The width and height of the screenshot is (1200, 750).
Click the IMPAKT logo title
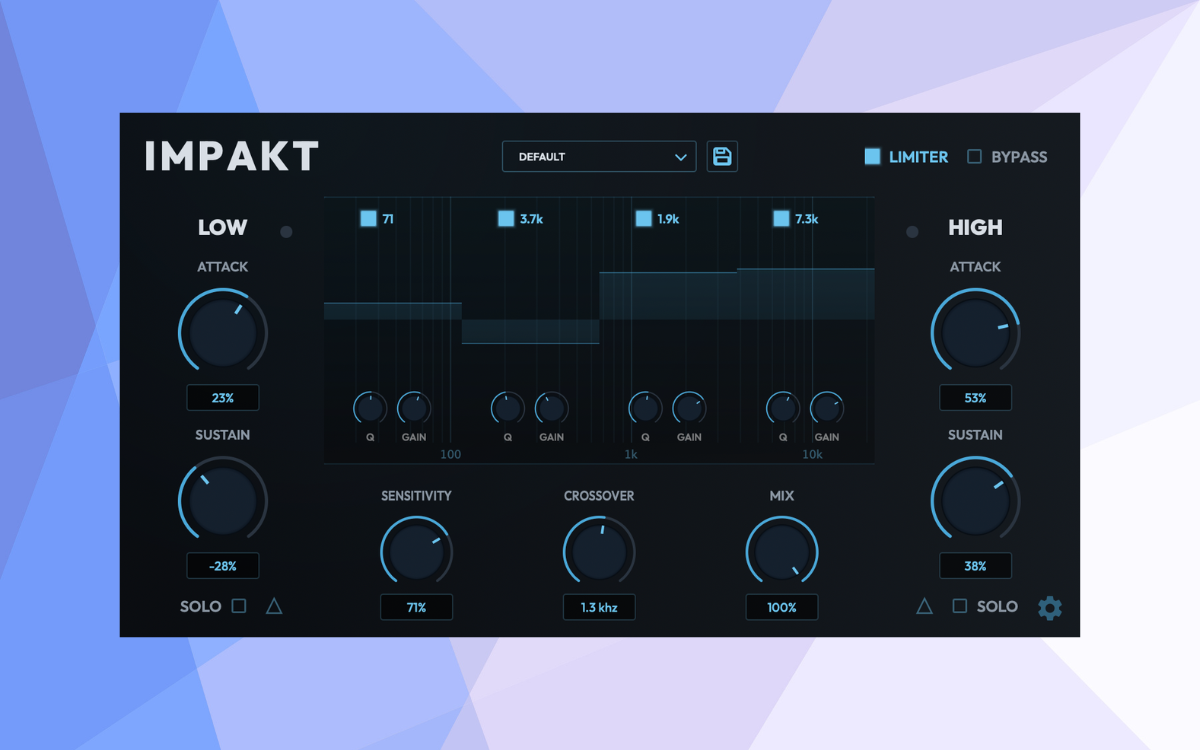232,157
